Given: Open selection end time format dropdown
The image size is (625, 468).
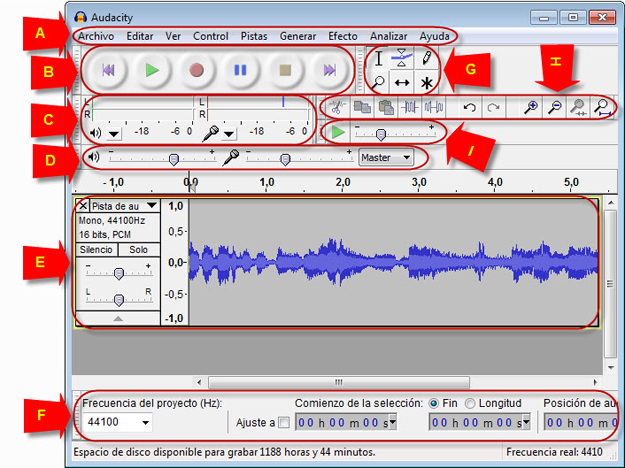Looking at the screenshot, I should (526, 422).
